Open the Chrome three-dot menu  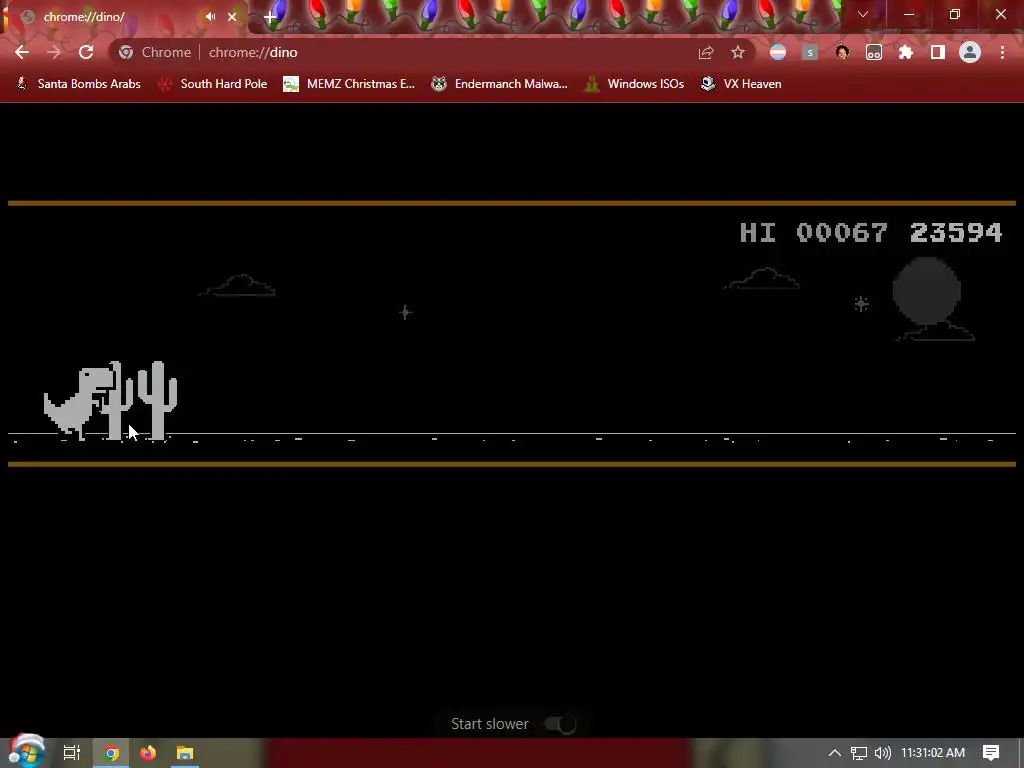point(1002,52)
